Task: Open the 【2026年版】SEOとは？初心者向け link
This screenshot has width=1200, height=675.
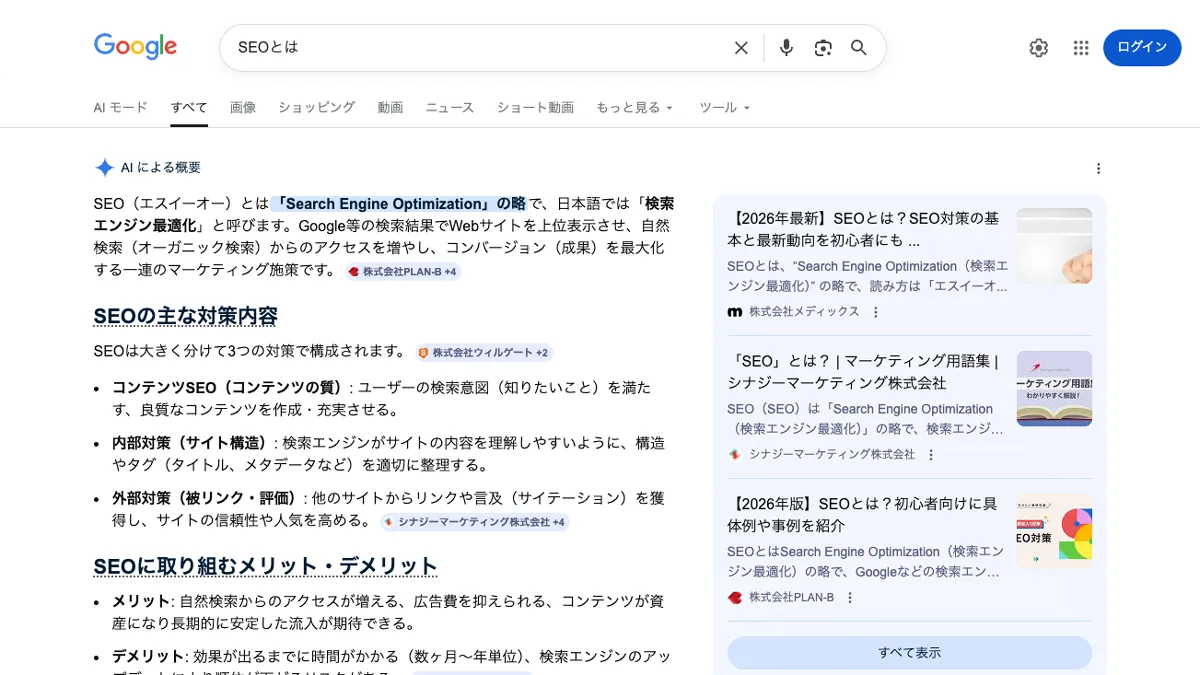Action: [863, 514]
